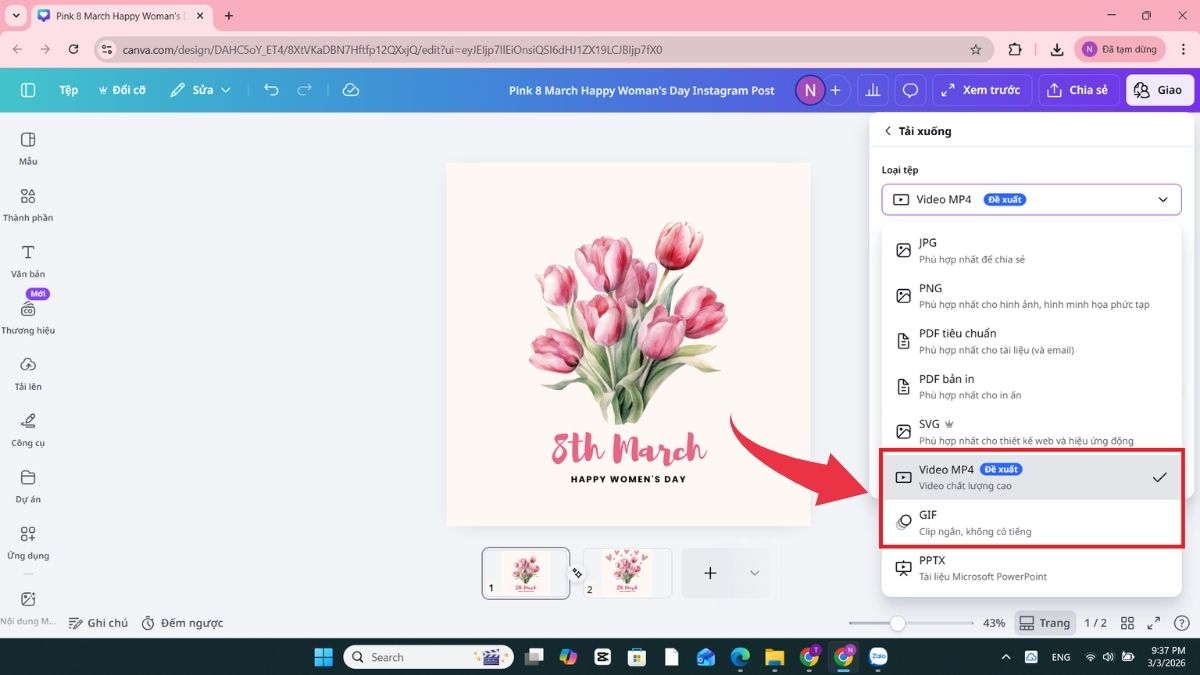The width and height of the screenshot is (1200, 675).
Task: Click the Chrome address bar URL
Action: (392, 49)
